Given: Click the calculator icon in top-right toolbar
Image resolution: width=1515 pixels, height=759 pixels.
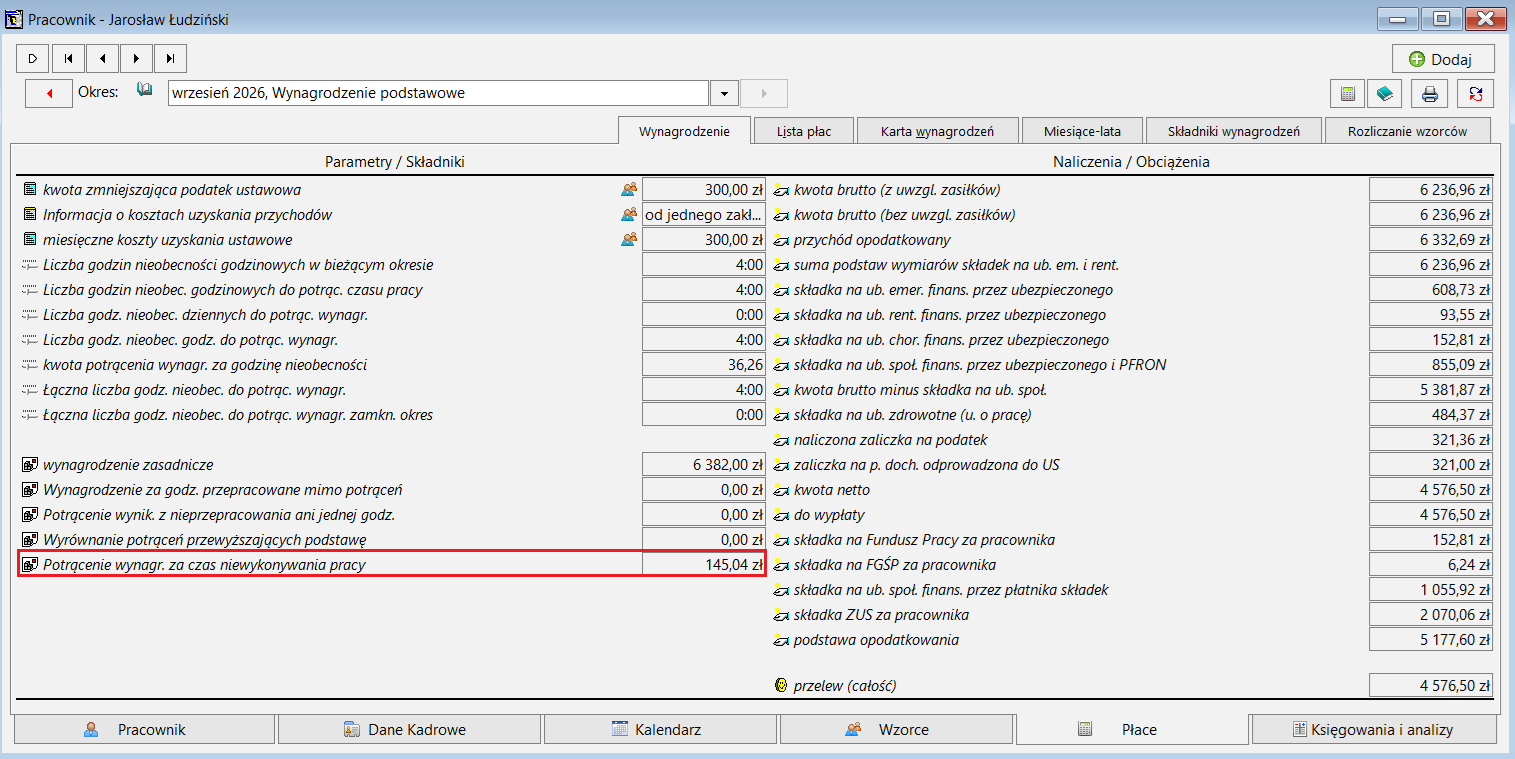Looking at the screenshot, I should 1347,94.
